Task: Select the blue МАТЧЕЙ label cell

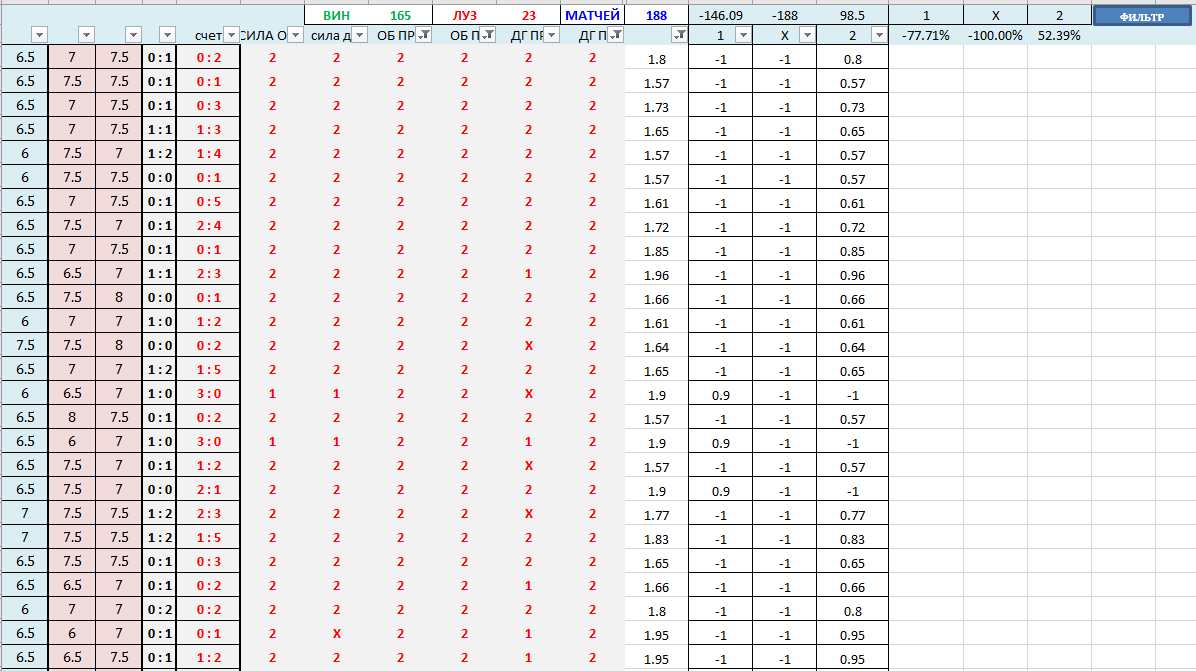Action: pos(593,15)
